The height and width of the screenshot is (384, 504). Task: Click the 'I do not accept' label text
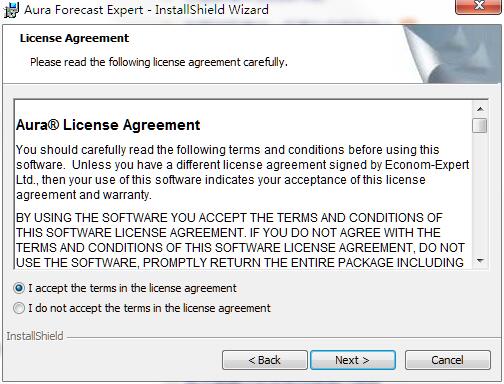[x=149, y=308]
